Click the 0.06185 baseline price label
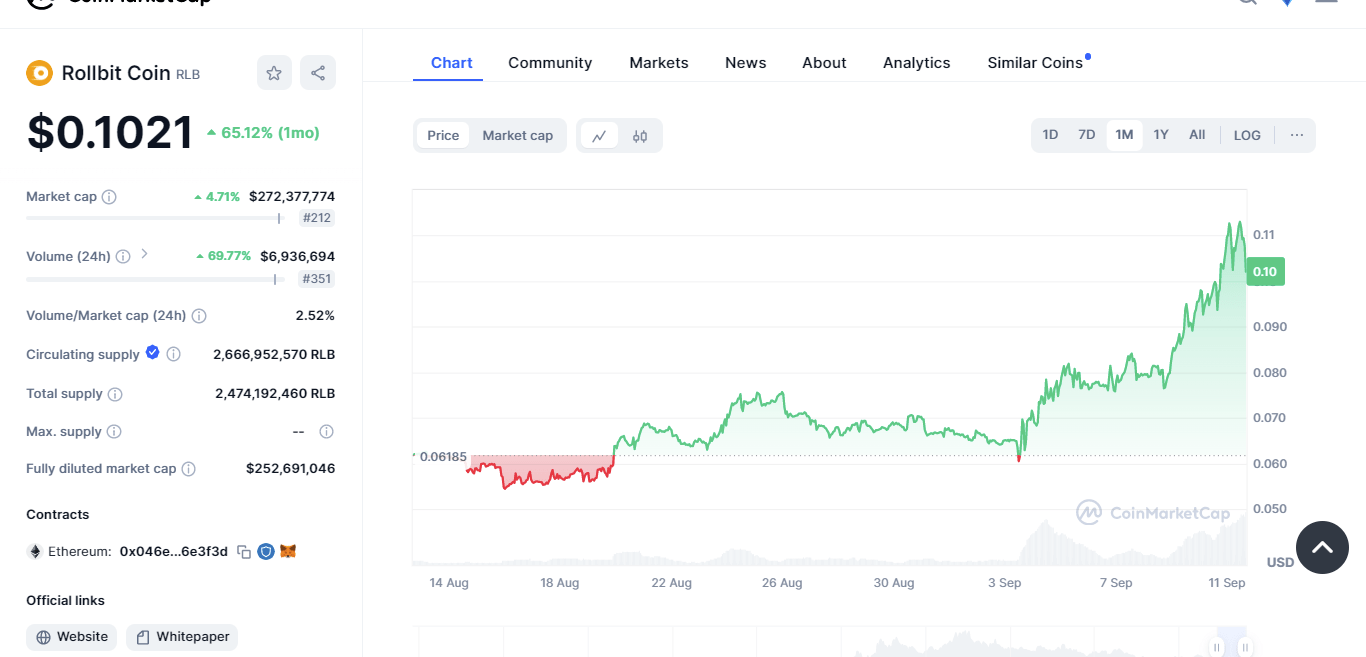This screenshot has height=657, width=1366. [442, 456]
